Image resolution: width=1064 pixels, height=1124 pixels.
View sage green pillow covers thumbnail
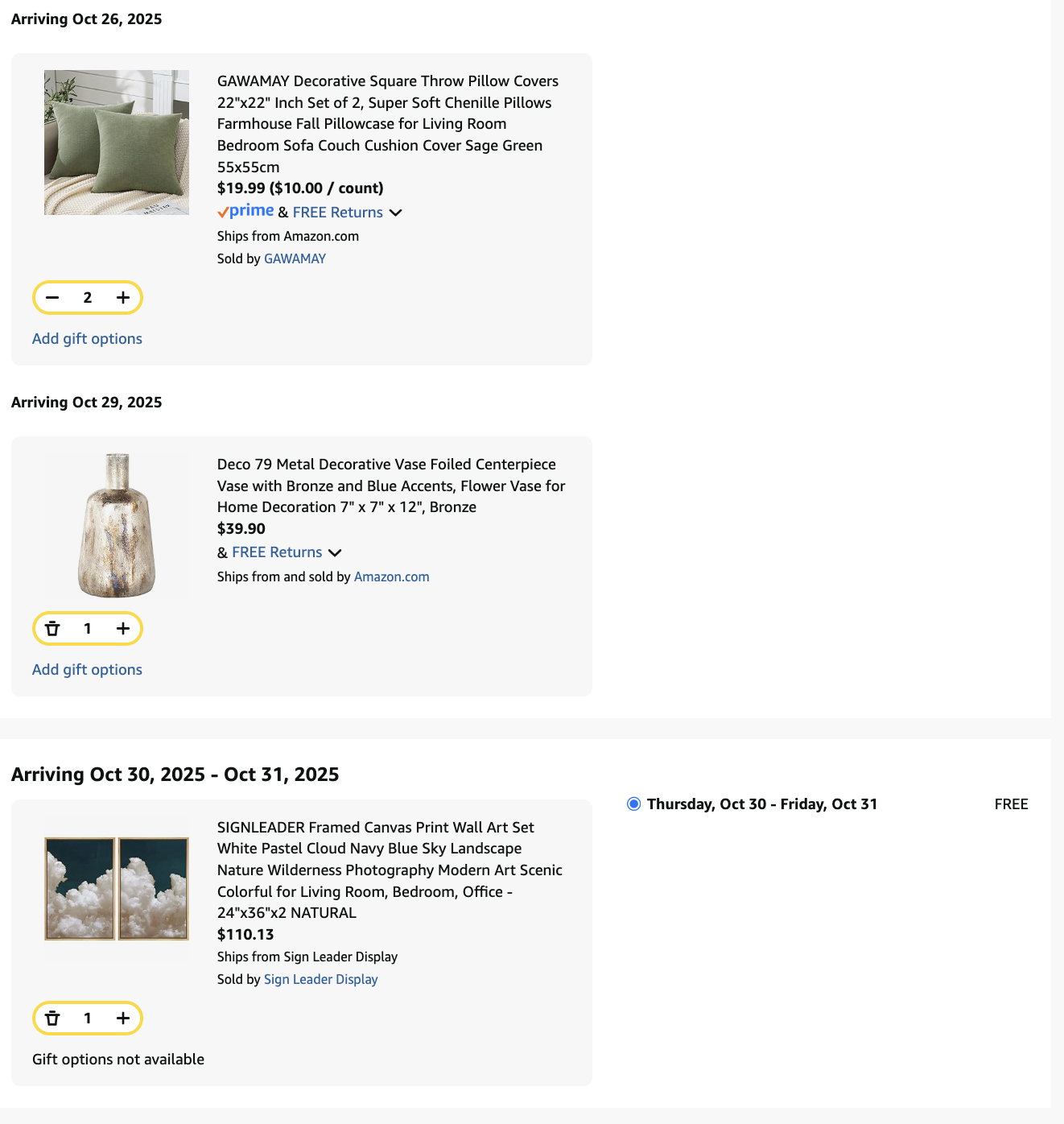(117, 143)
